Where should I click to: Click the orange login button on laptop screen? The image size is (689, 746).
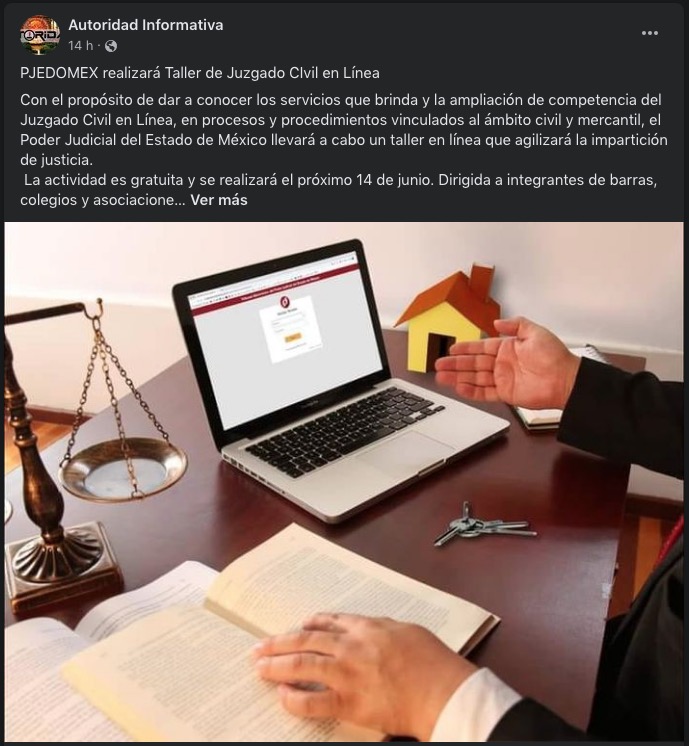pos(293,337)
